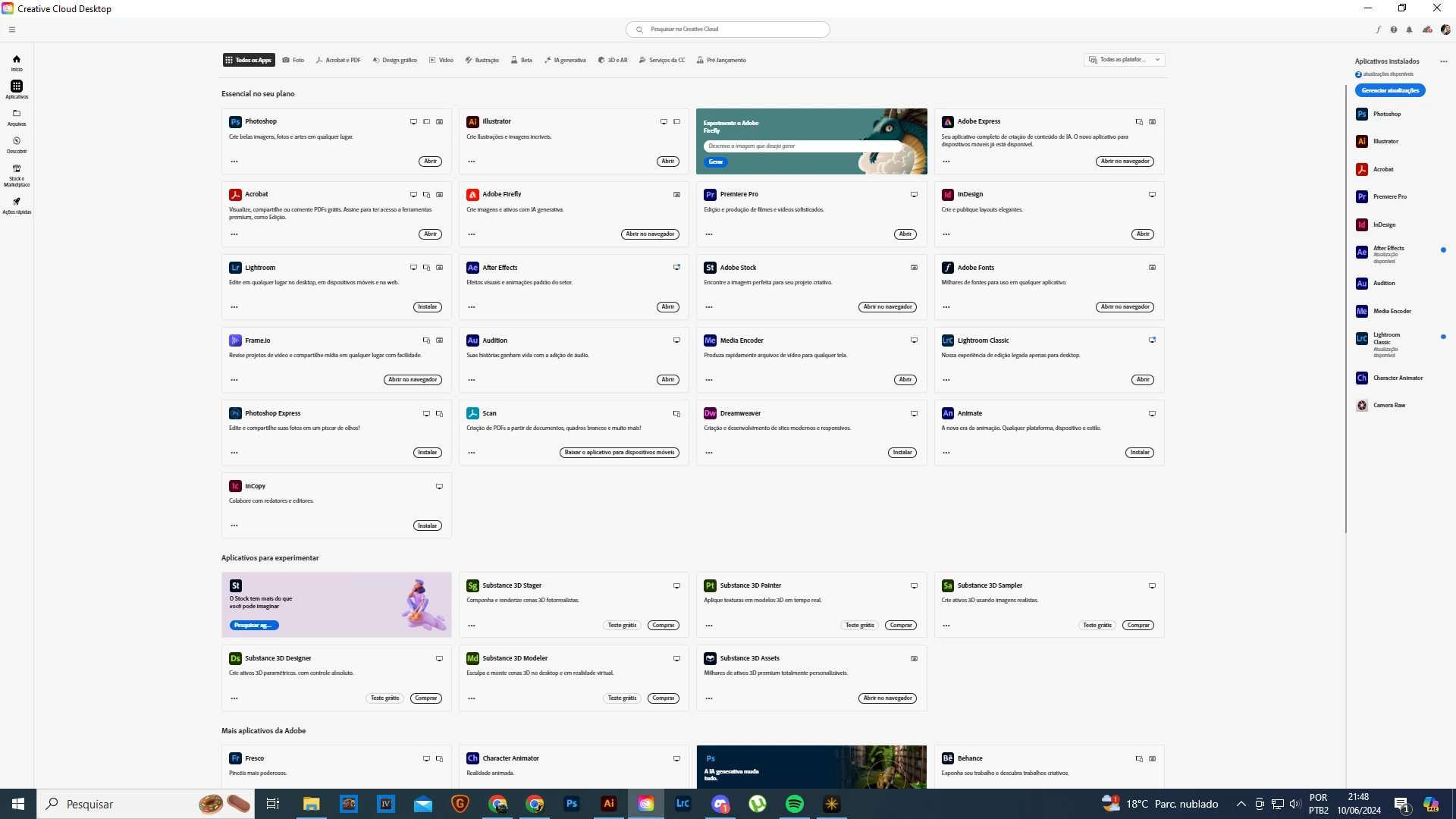The height and width of the screenshot is (819, 1456).
Task: Launch Photoshop from installed apps list
Action: pyautogui.click(x=1386, y=115)
